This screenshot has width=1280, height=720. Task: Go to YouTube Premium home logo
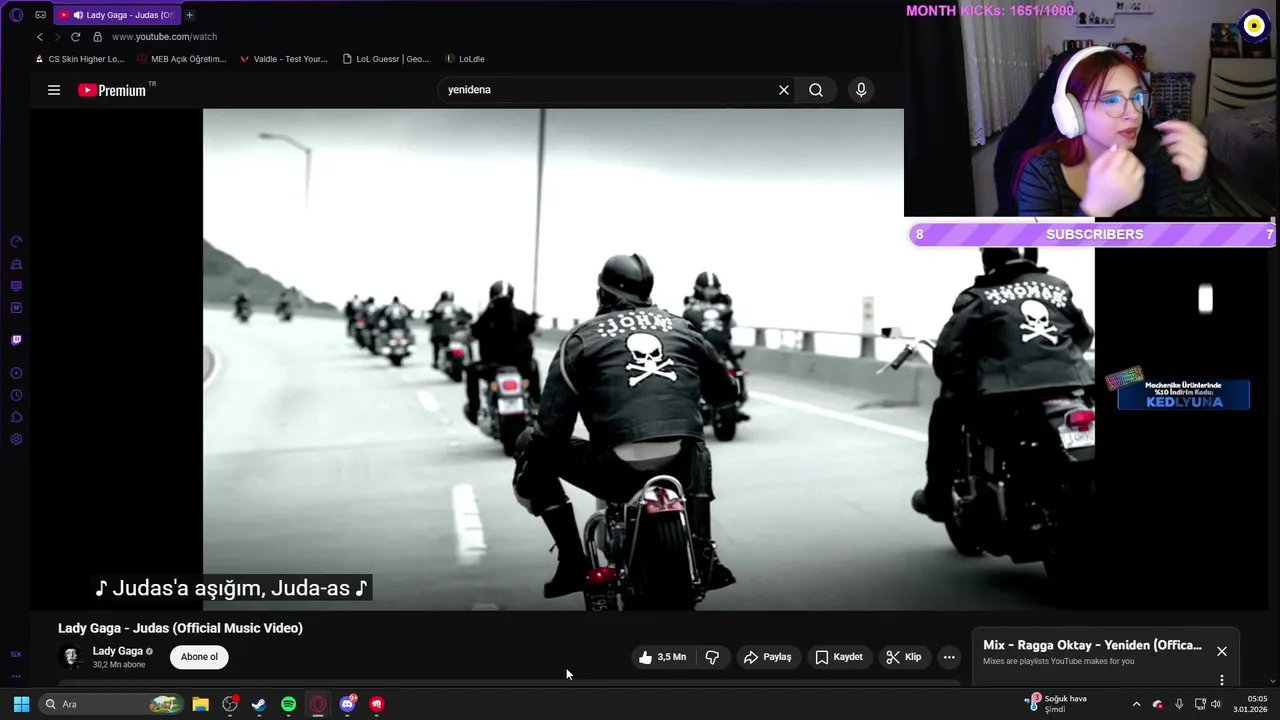tap(113, 90)
